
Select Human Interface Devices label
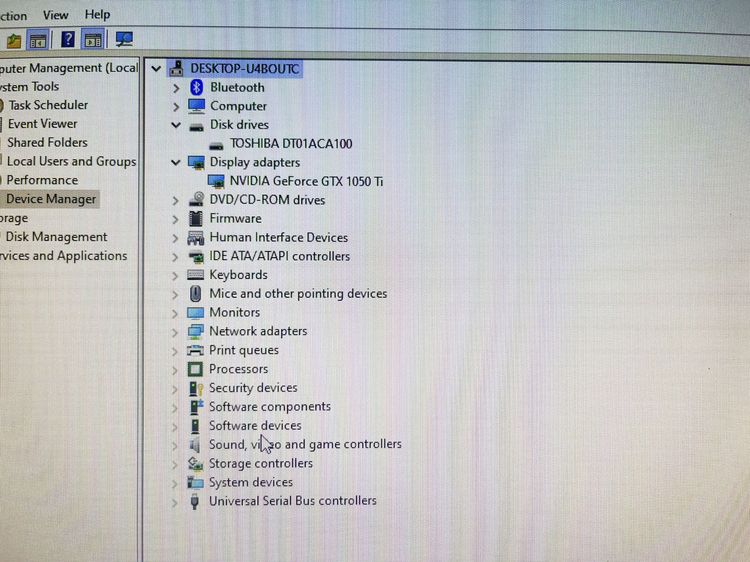278,237
